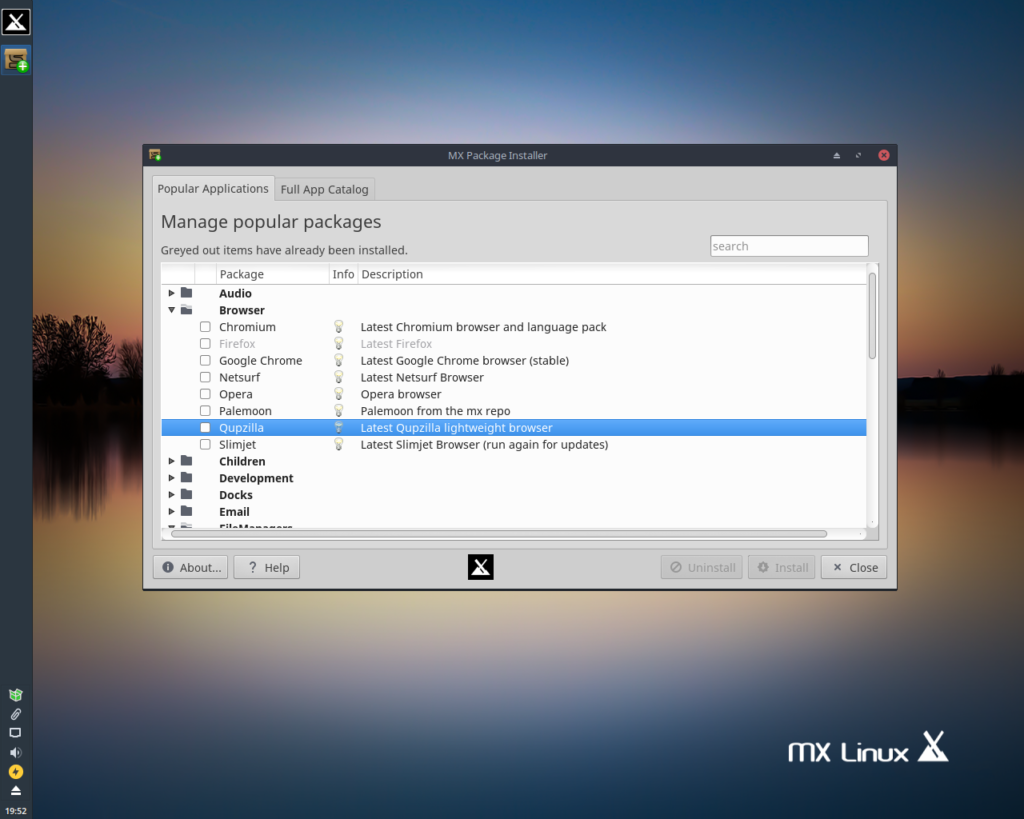
Task: Toggle the Firefox package checkbox
Action: pos(205,344)
